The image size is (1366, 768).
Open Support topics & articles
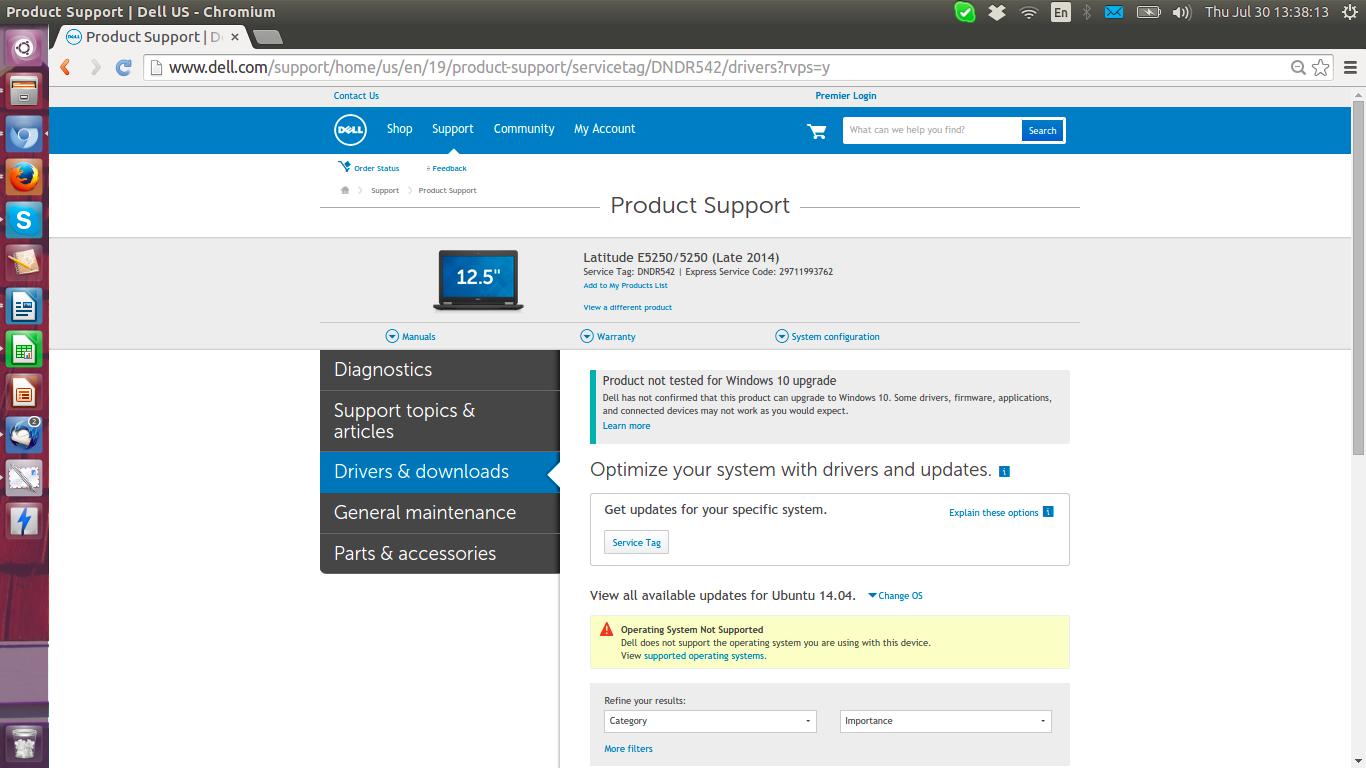pyautogui.click(x=440, y=421)
